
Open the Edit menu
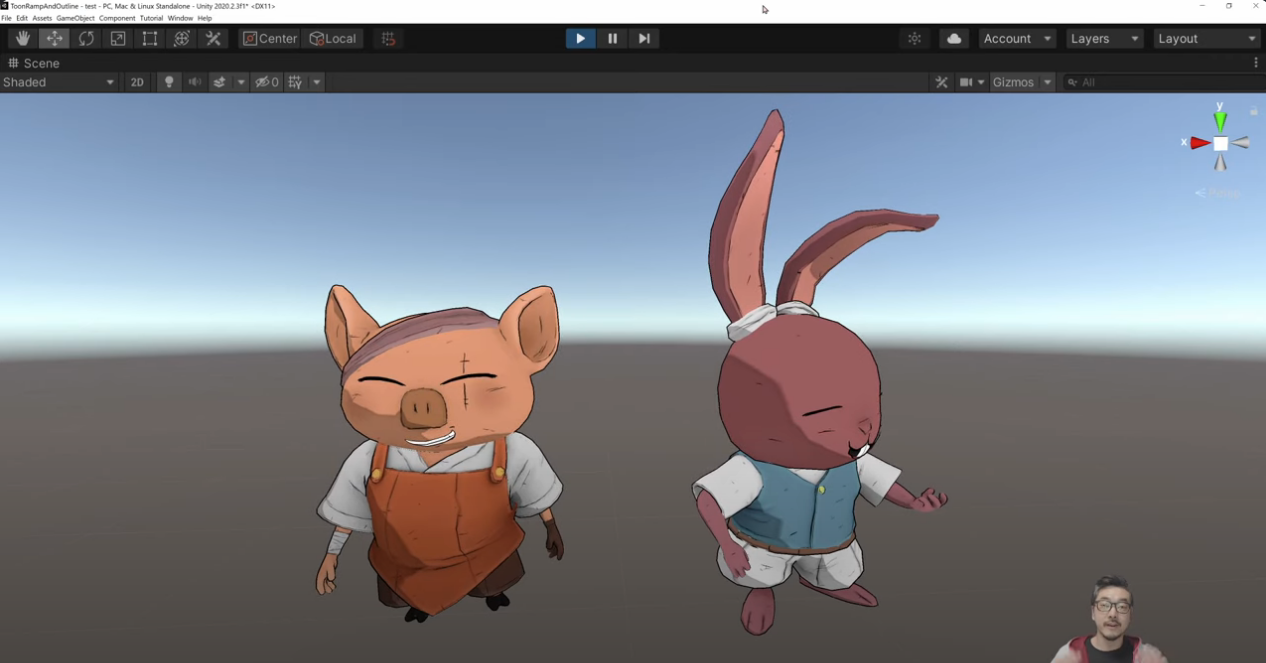pos(22,18)
